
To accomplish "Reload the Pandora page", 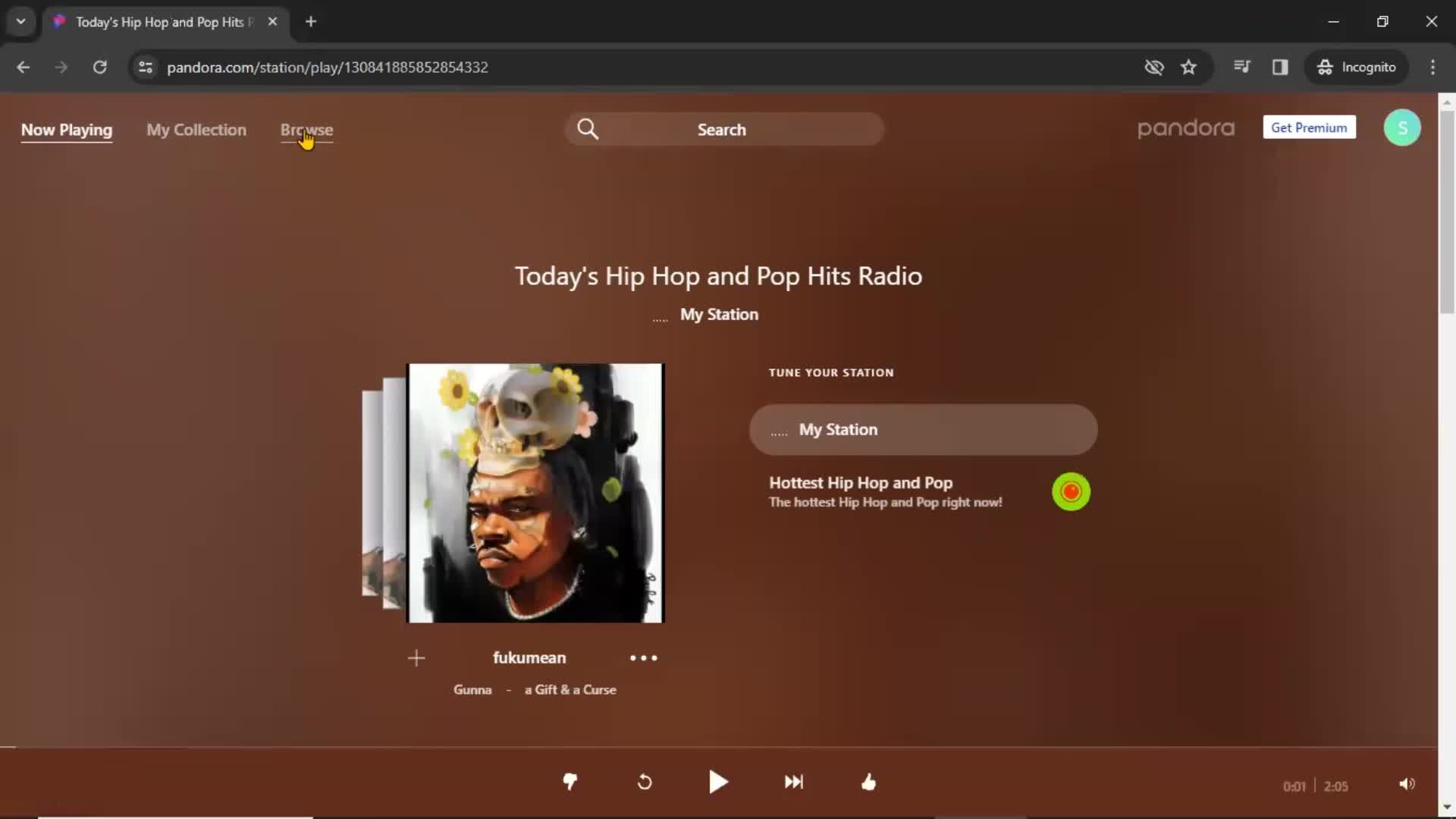I will (99, 67).
